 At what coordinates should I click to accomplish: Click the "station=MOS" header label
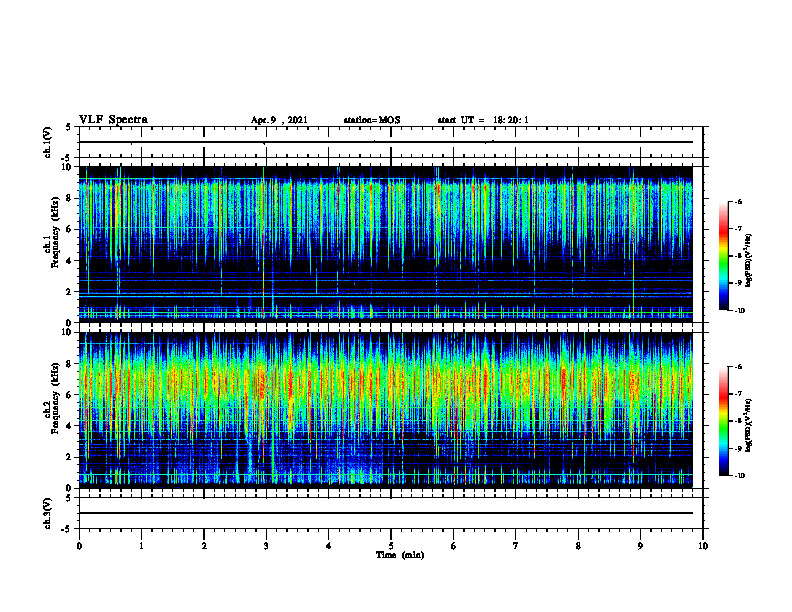(372, 120)
